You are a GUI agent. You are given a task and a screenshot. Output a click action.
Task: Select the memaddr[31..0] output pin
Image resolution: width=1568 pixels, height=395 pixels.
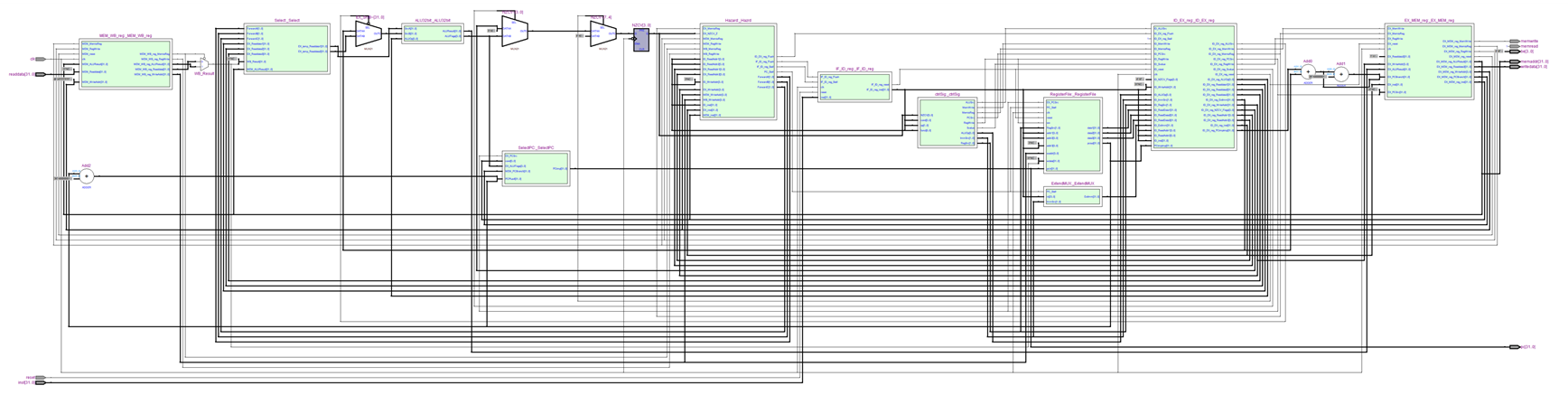pos(1515,61)
